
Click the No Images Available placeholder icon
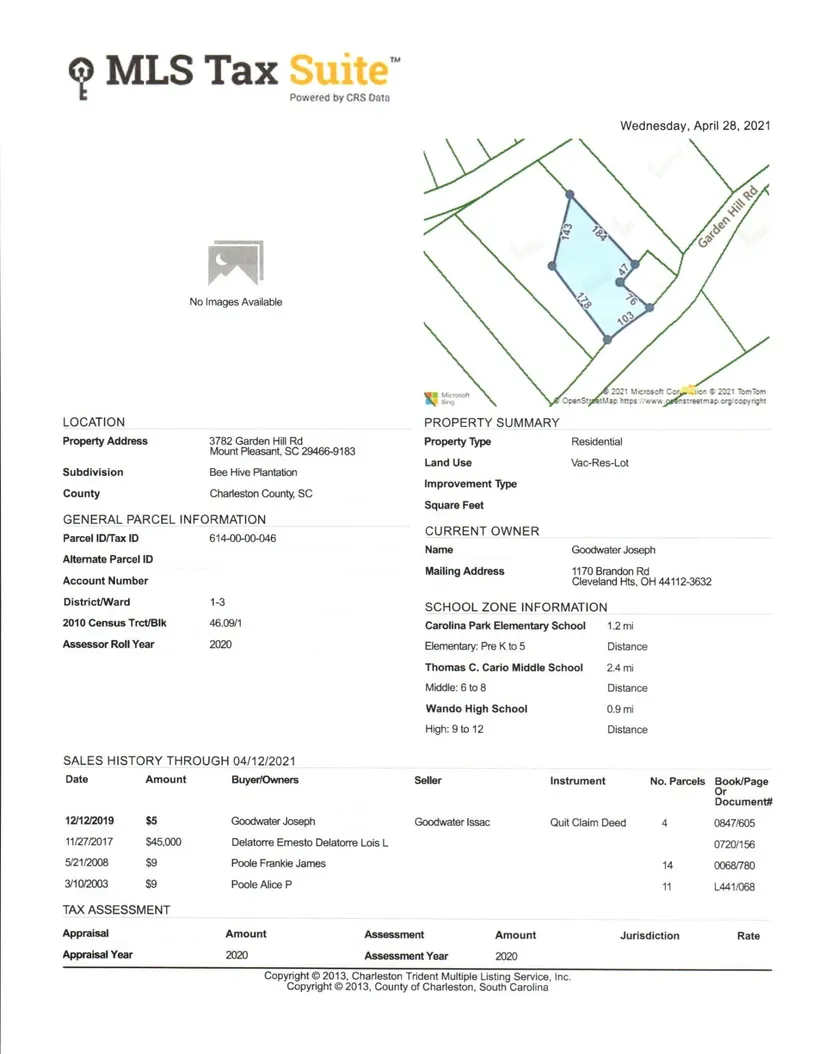(236, 263)
